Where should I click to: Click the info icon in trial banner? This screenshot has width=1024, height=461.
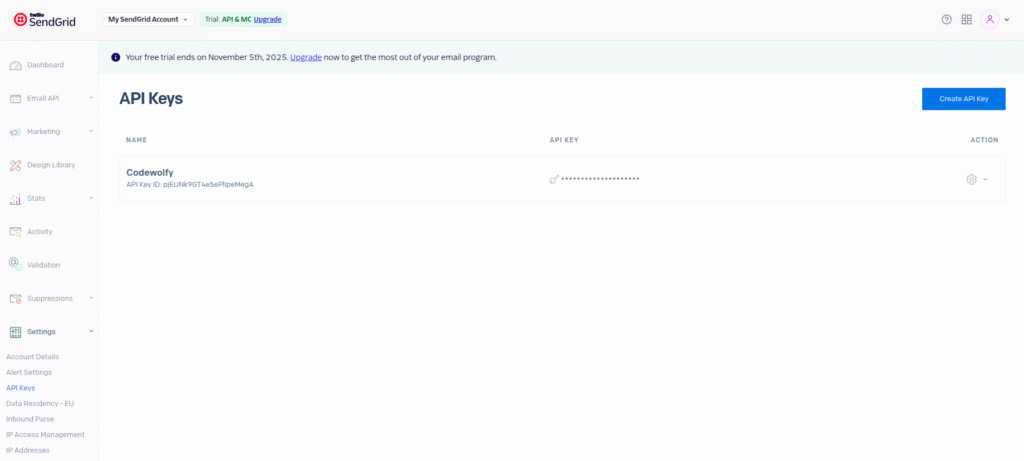coord(116,57)
